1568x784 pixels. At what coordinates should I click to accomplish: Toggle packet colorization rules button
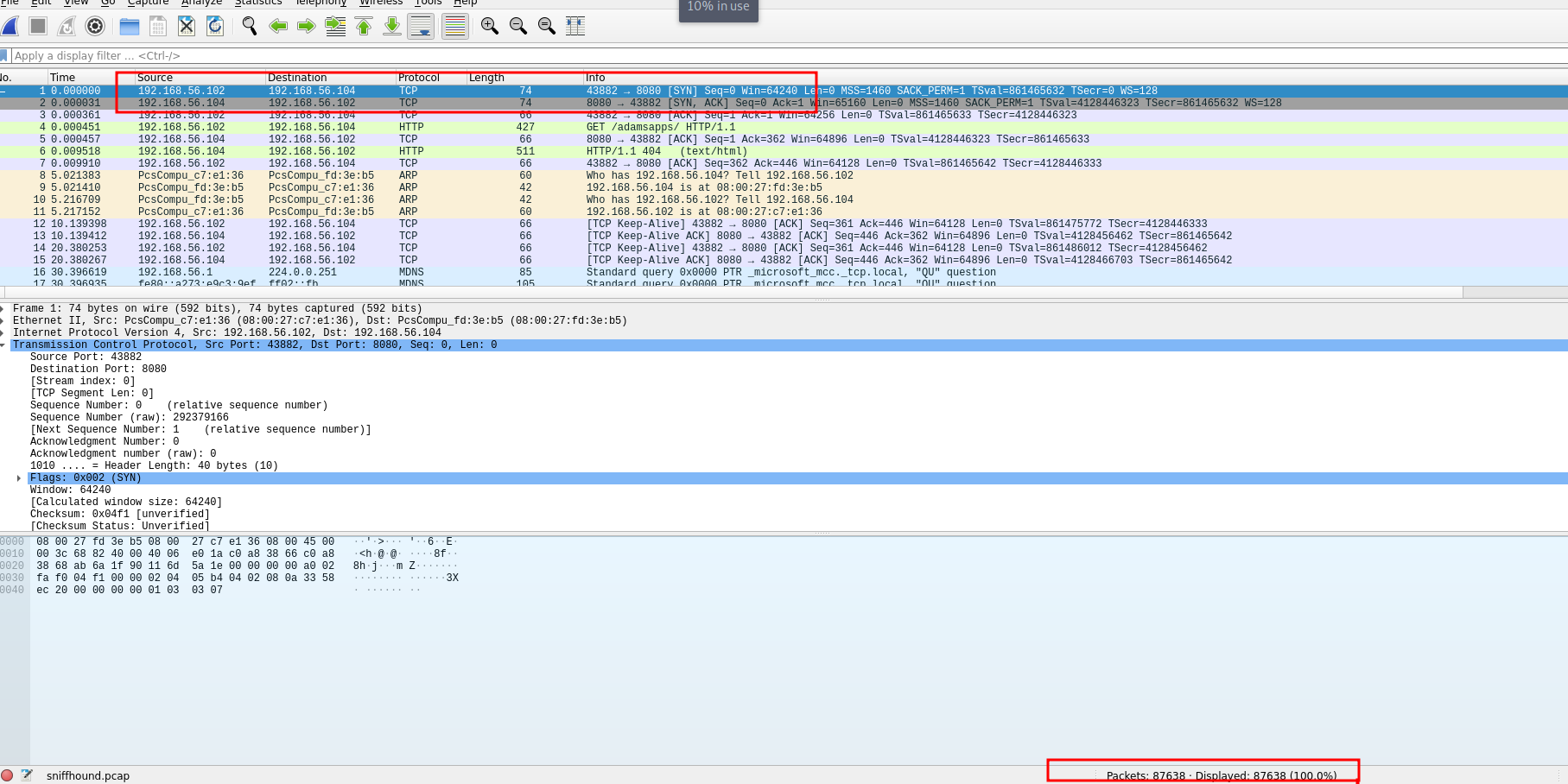coord(454,26)
